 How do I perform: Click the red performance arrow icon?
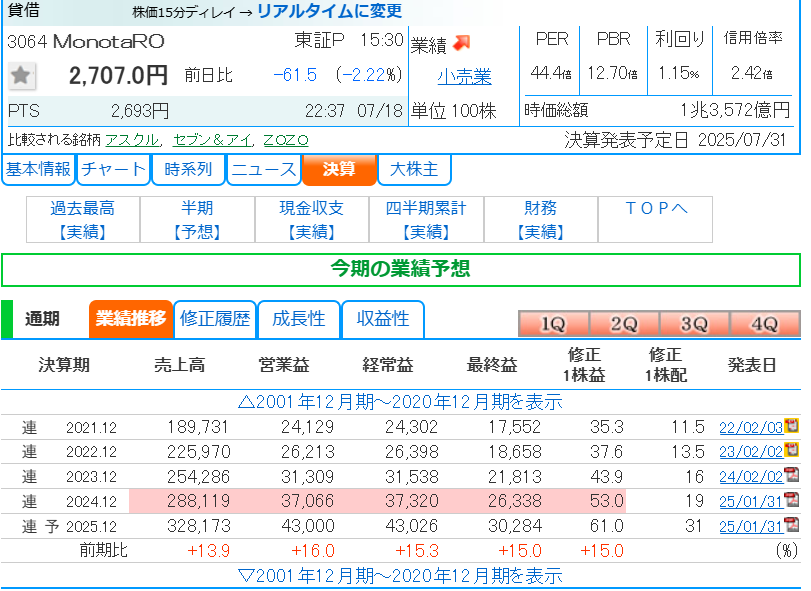pyautogui.click(x=461, y=43)
